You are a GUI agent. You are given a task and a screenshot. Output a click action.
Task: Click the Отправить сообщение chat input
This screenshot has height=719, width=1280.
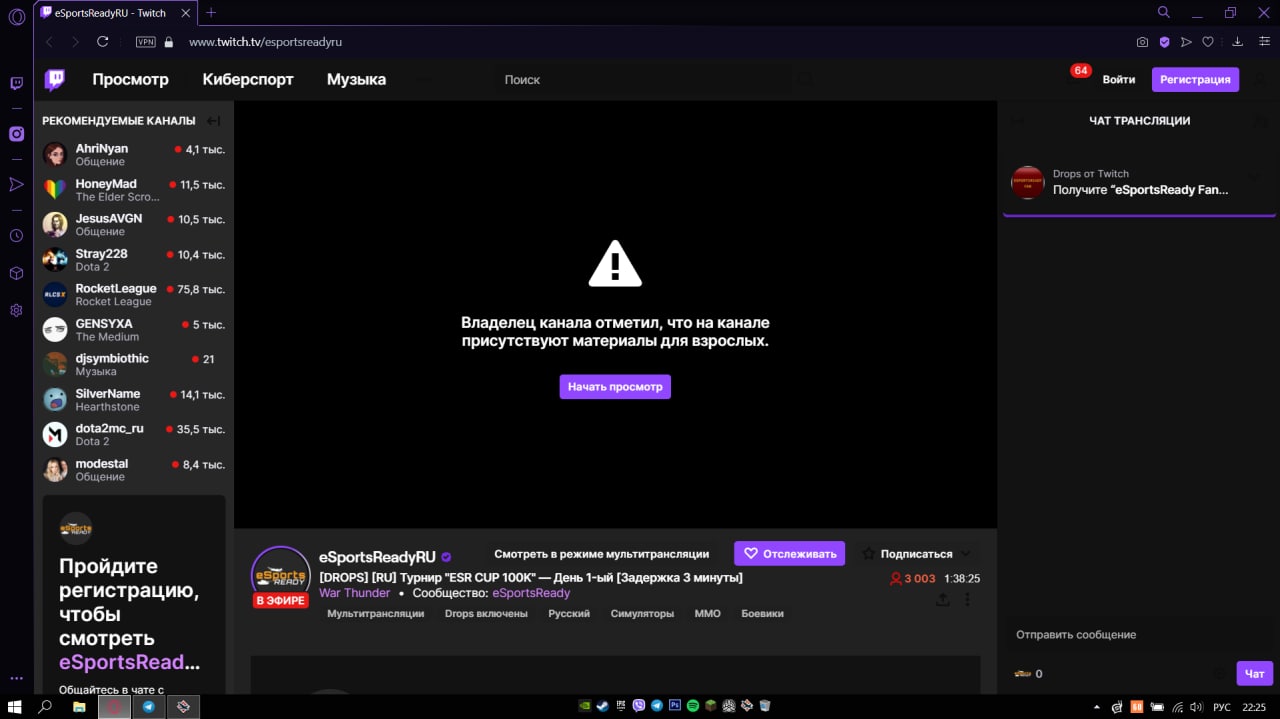click(1139, 635)
